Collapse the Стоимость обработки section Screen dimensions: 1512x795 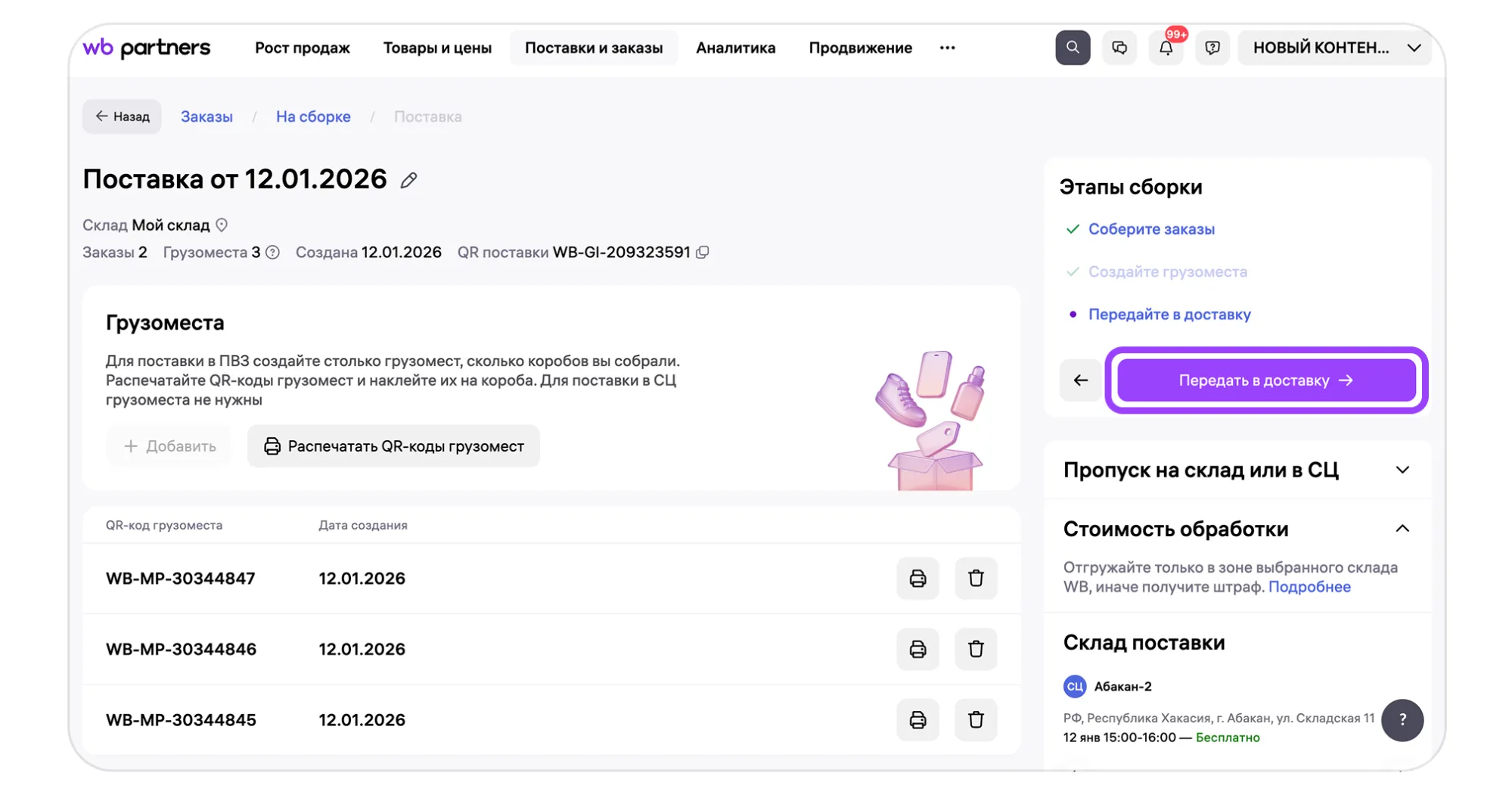(x=1402, y=529)
